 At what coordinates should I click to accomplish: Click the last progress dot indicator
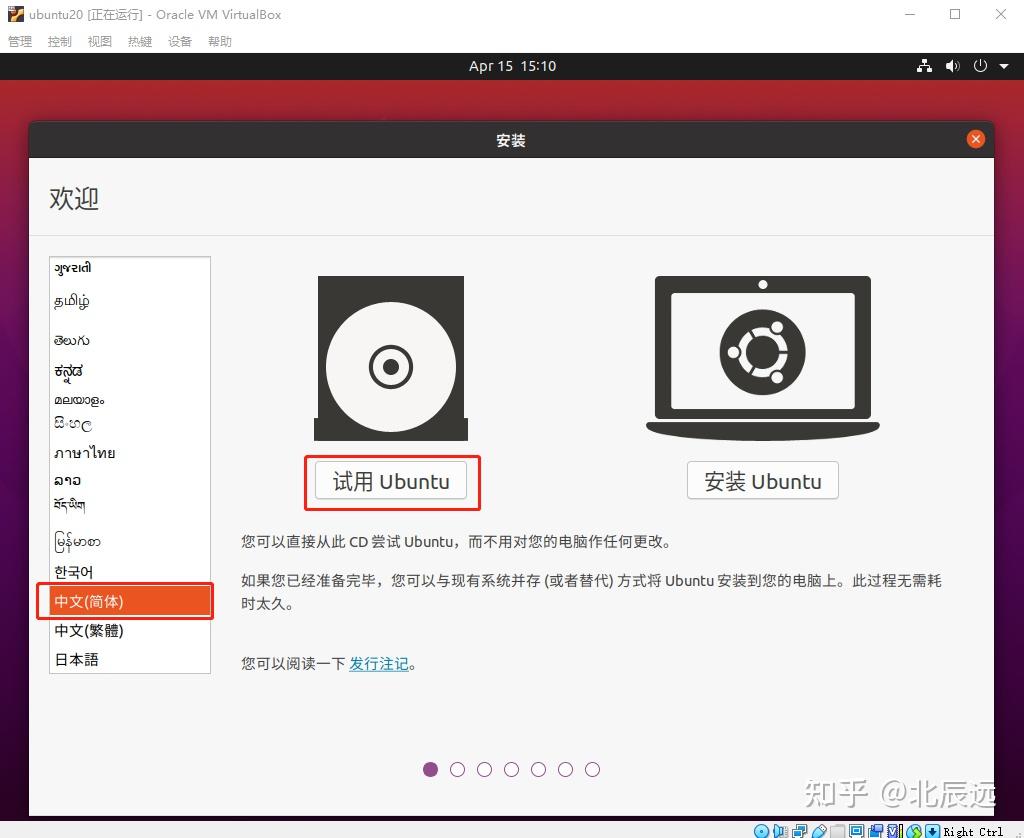[x=592, y=769]
